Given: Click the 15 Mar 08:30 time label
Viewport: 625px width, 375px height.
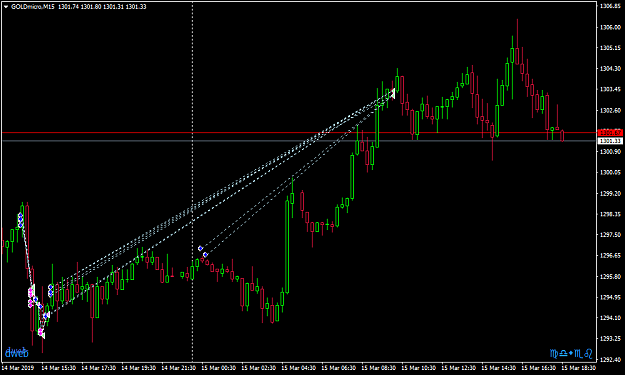Looking at the screenshot, I should (378, 368).
